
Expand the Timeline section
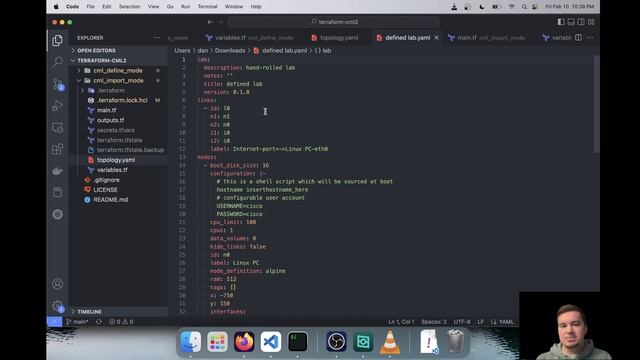pyautogui.click(x=89, y=311)
